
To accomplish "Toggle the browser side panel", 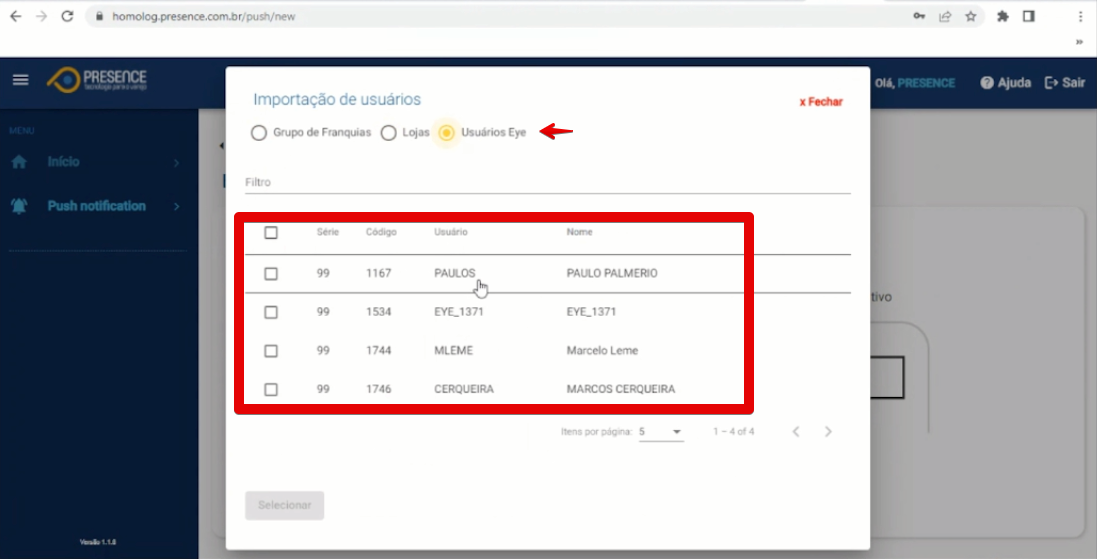I will coord(1028,16).
